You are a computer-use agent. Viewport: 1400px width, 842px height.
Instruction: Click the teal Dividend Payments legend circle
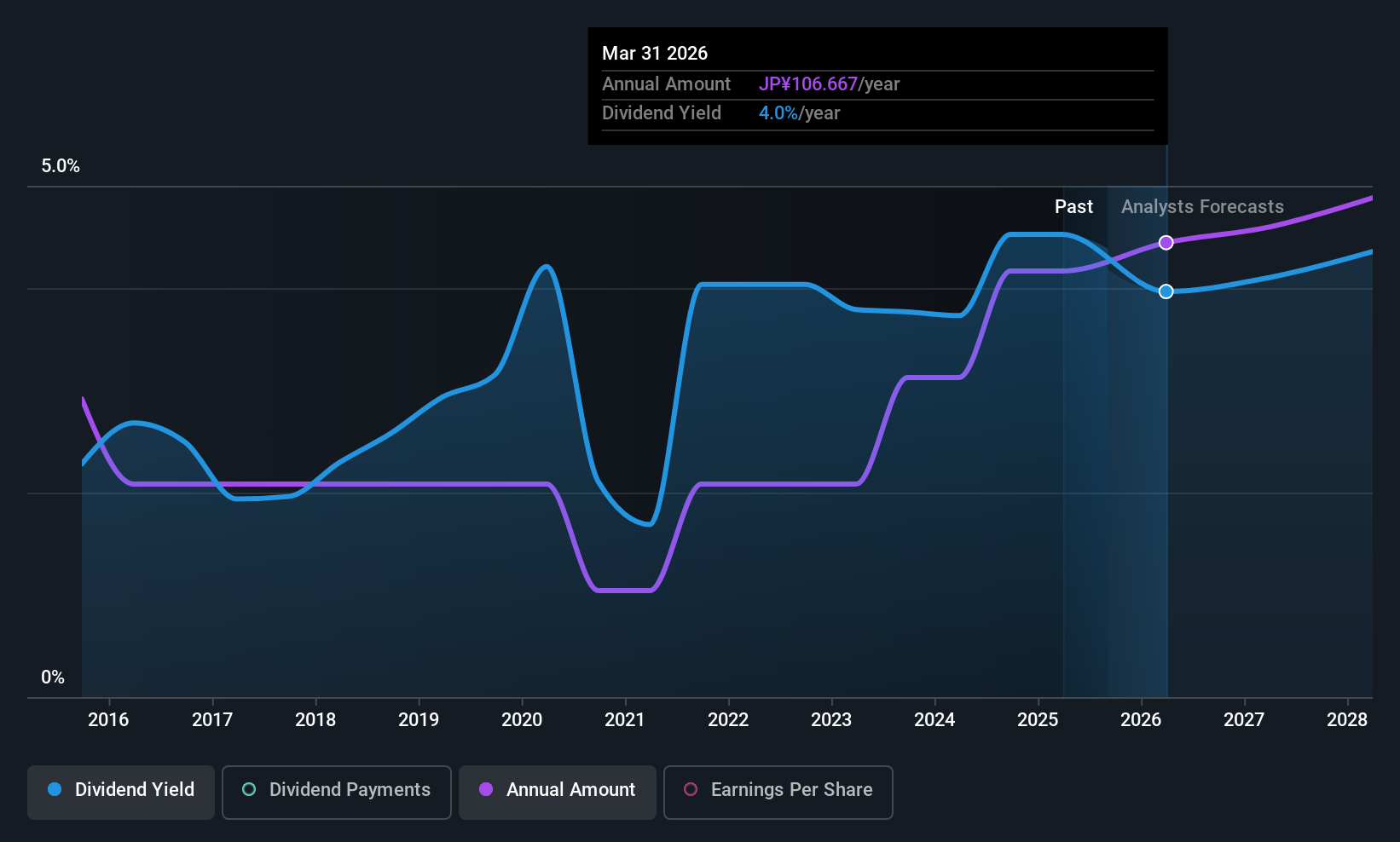pos(249,790)
